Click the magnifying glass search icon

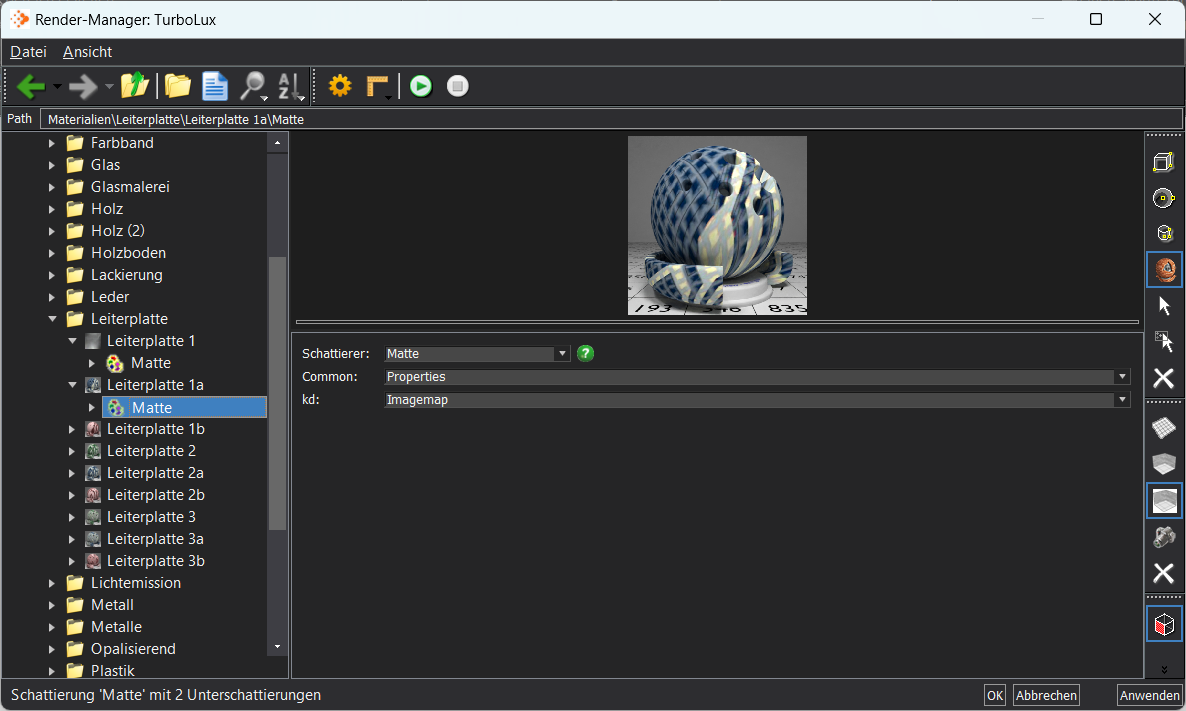point(253,86)
